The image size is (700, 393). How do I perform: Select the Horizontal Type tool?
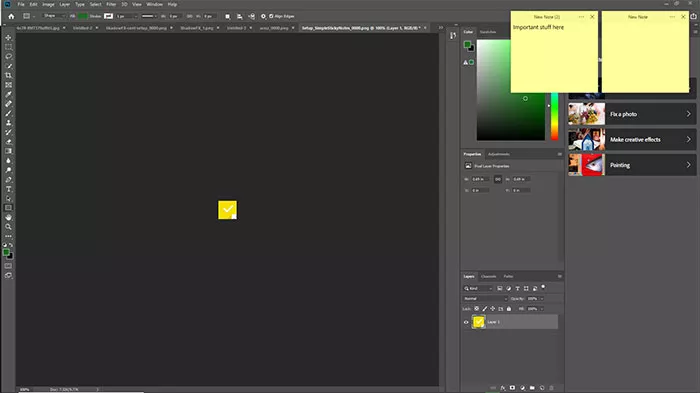point(8,189)
